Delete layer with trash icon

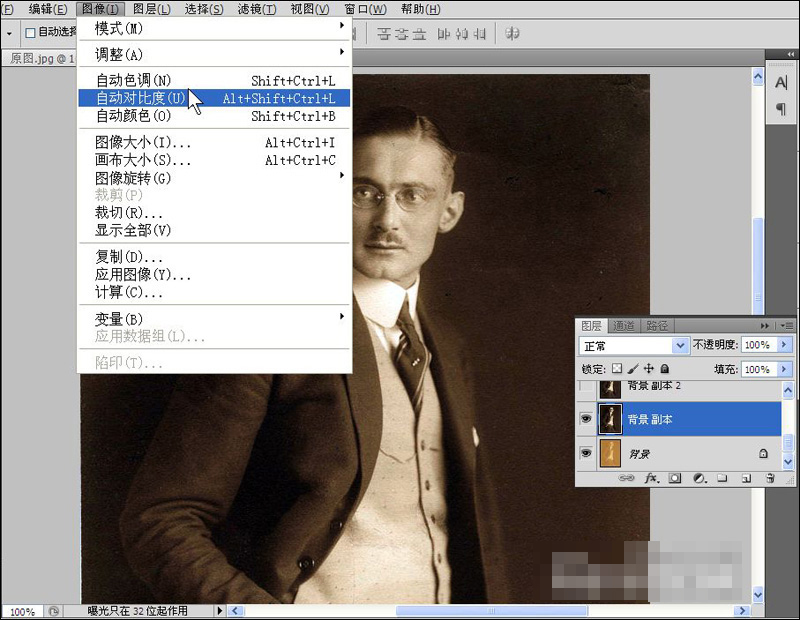[x=769, y=479]
